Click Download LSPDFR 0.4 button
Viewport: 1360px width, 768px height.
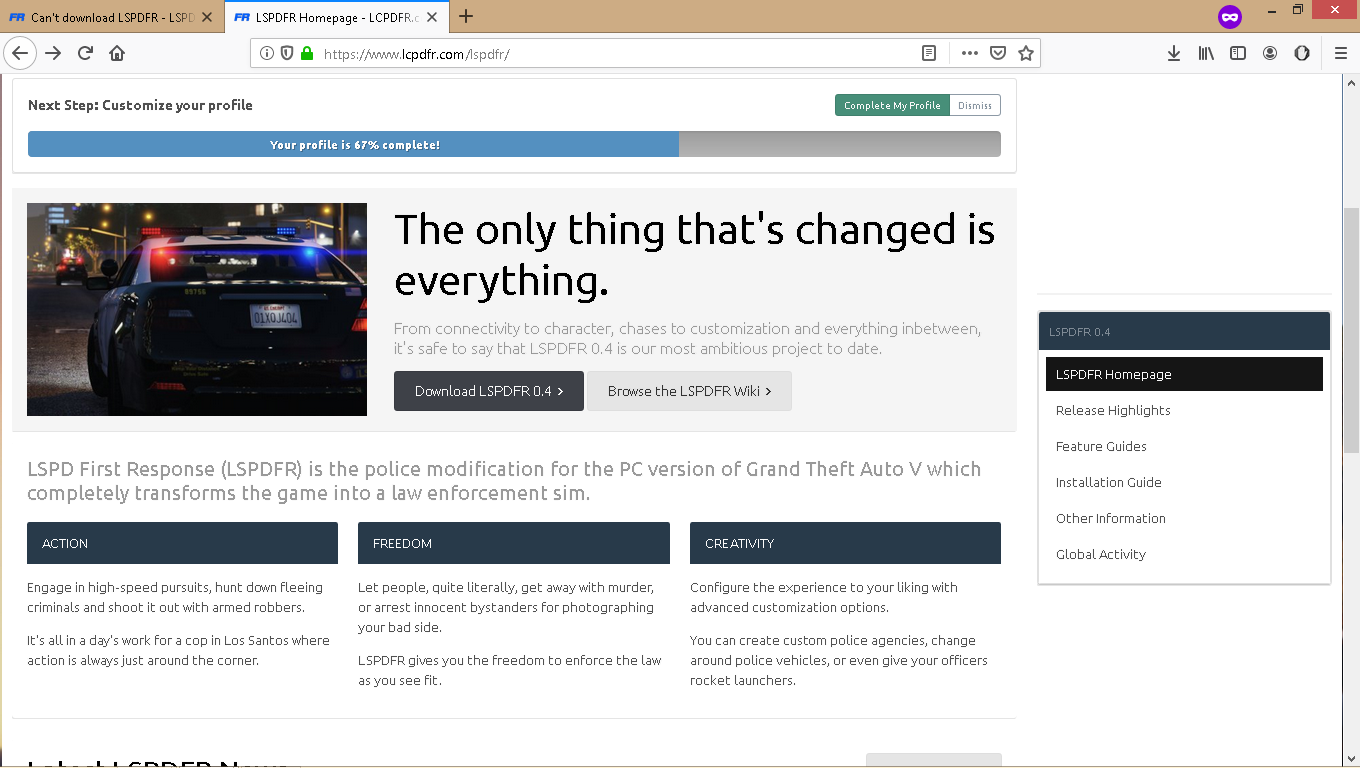click(489, 391)
